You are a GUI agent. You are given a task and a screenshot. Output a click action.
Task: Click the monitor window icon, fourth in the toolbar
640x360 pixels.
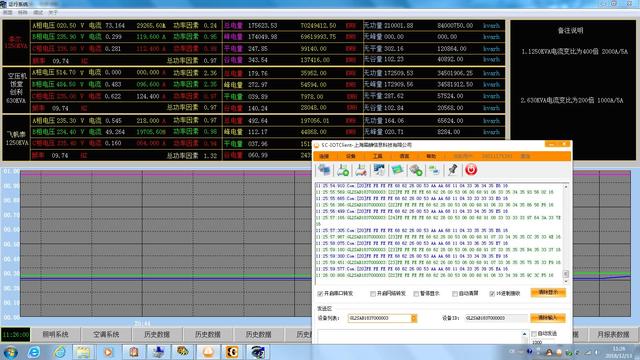(x=379, y=170)
